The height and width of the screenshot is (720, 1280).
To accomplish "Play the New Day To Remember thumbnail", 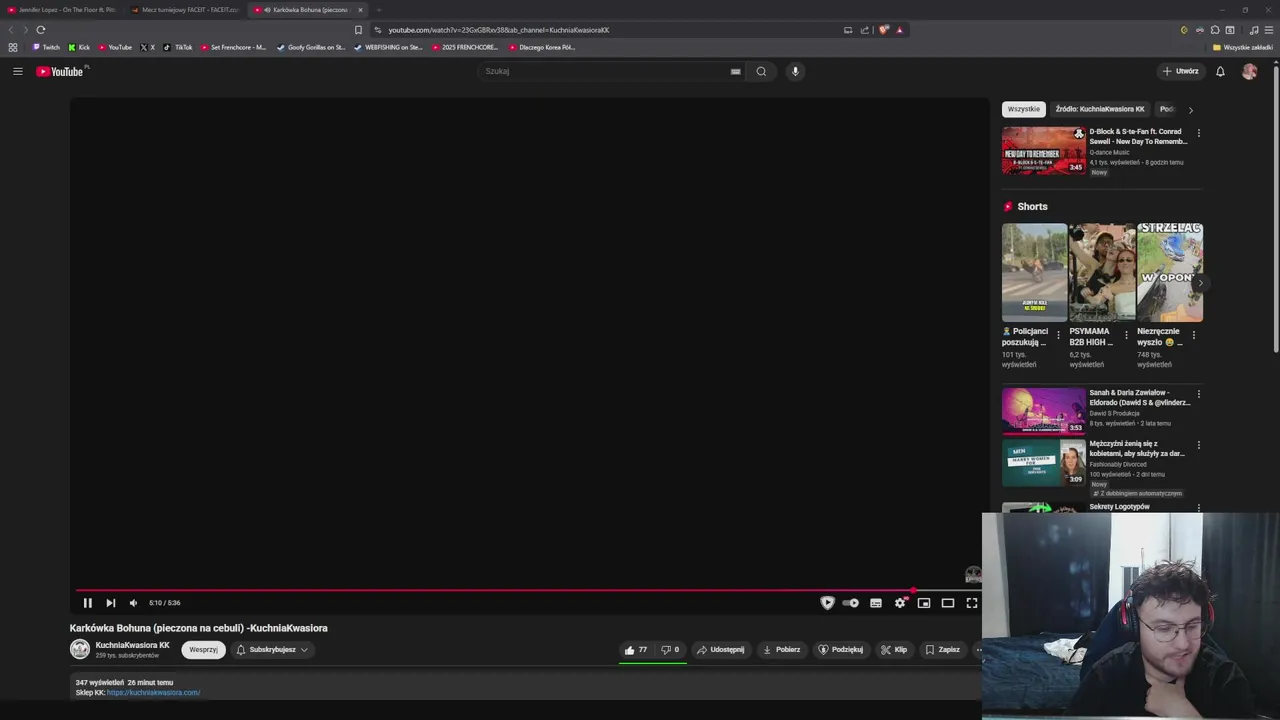I will point(1044,151).
